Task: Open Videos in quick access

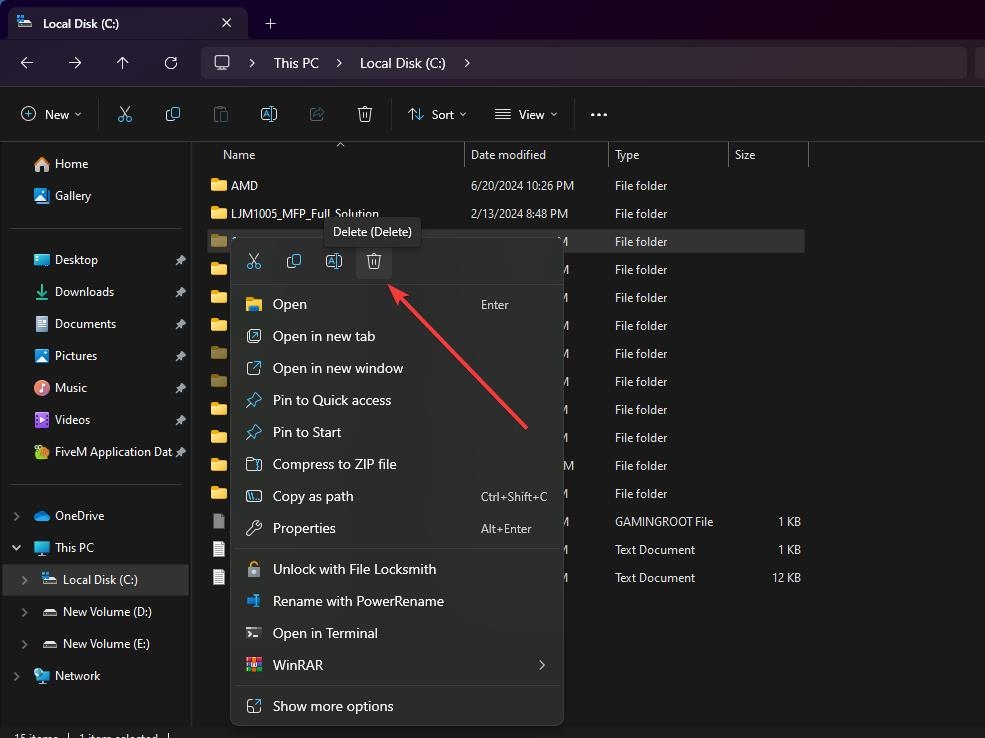Action: click(62, 420)
